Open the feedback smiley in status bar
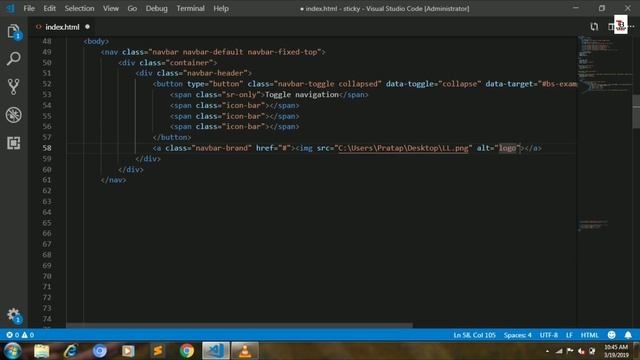The image size is (640, 360). 611,335
